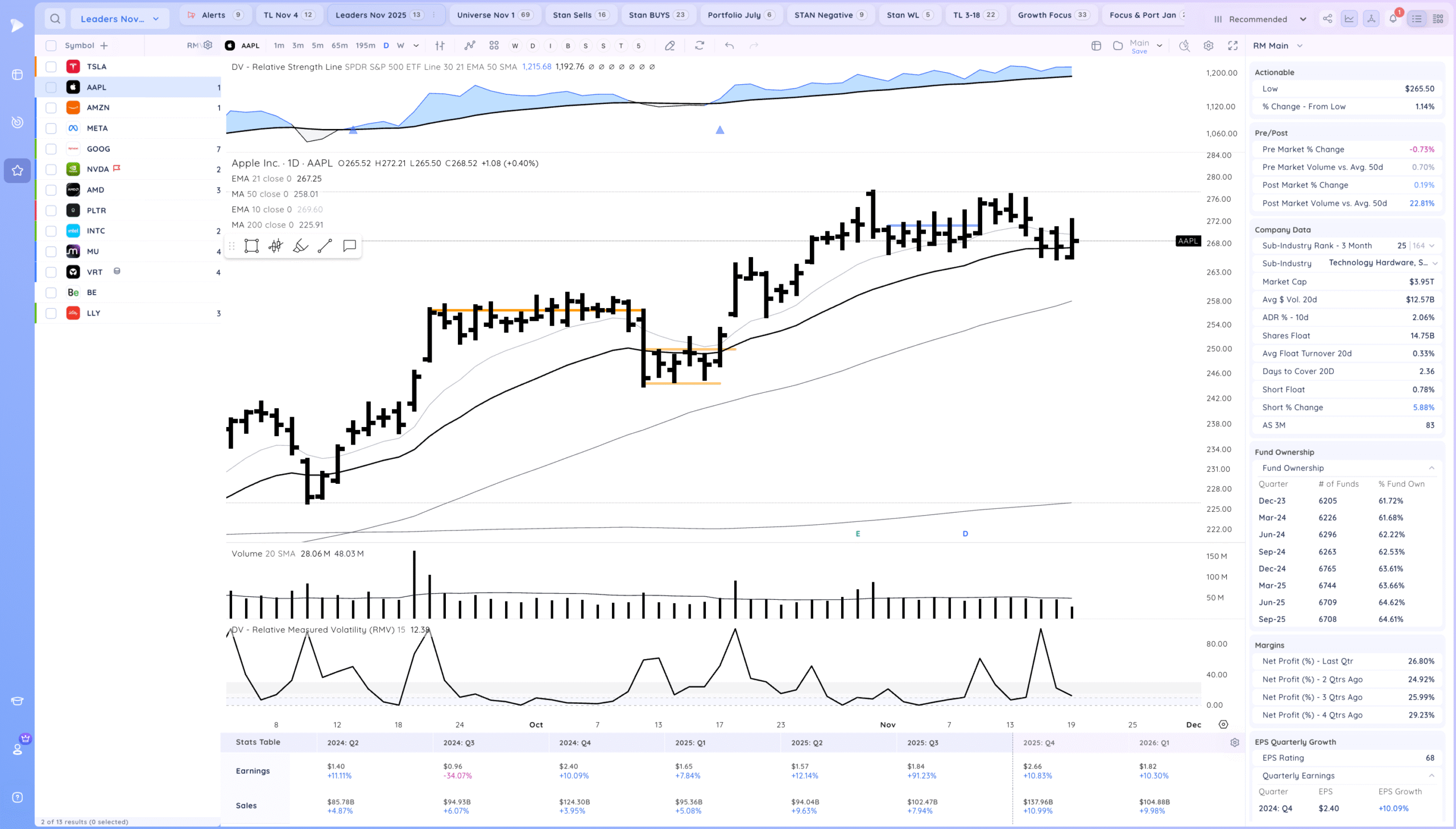
Task: Select the 65m timeframe button
Action: [x=340, y=45]
